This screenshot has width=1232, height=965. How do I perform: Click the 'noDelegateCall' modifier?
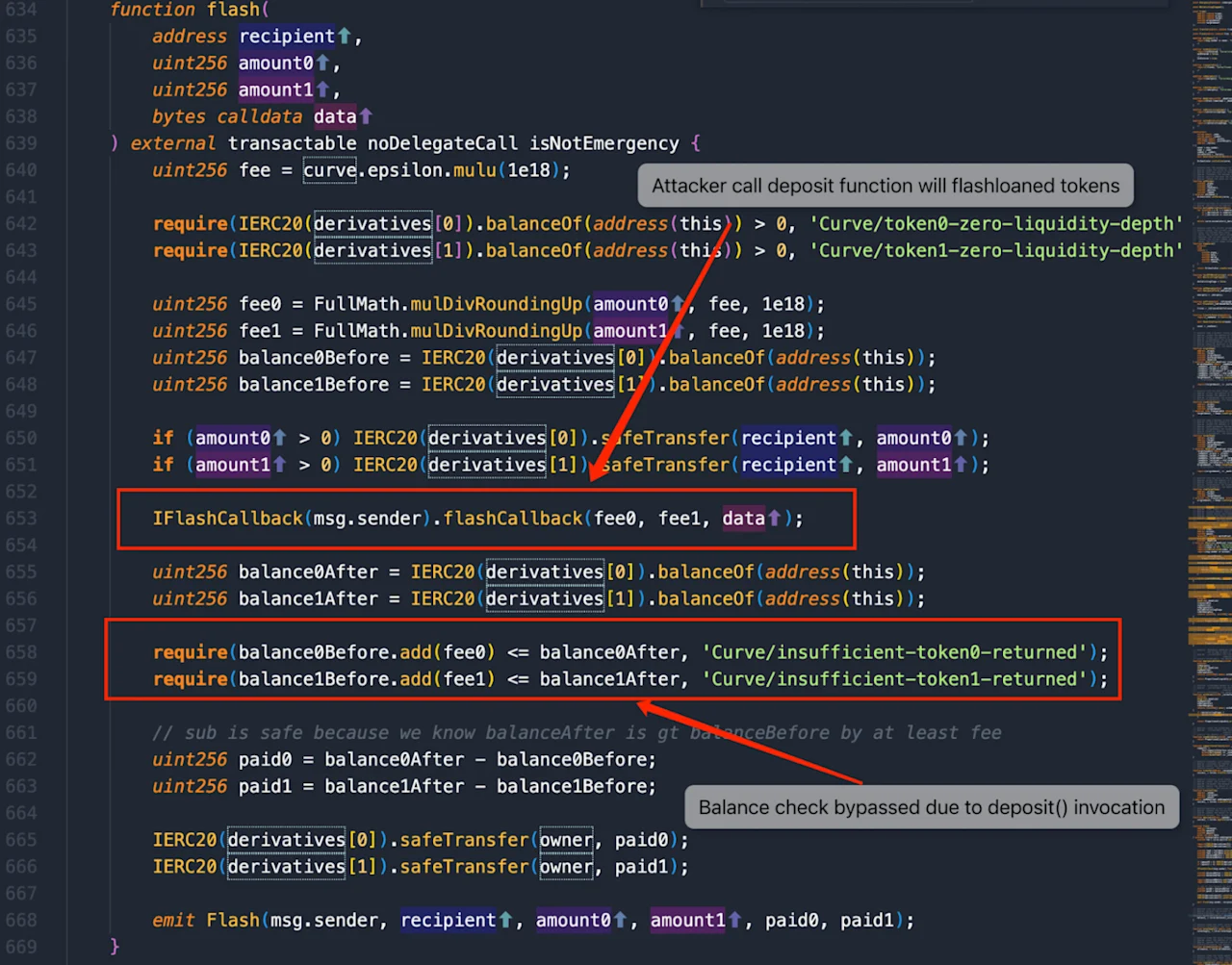coord(443,143)
